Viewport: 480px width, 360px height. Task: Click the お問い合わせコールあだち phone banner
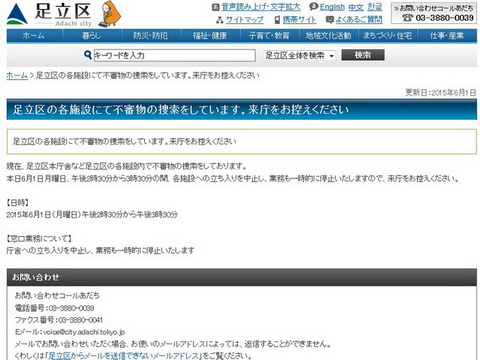click(434, 13)
